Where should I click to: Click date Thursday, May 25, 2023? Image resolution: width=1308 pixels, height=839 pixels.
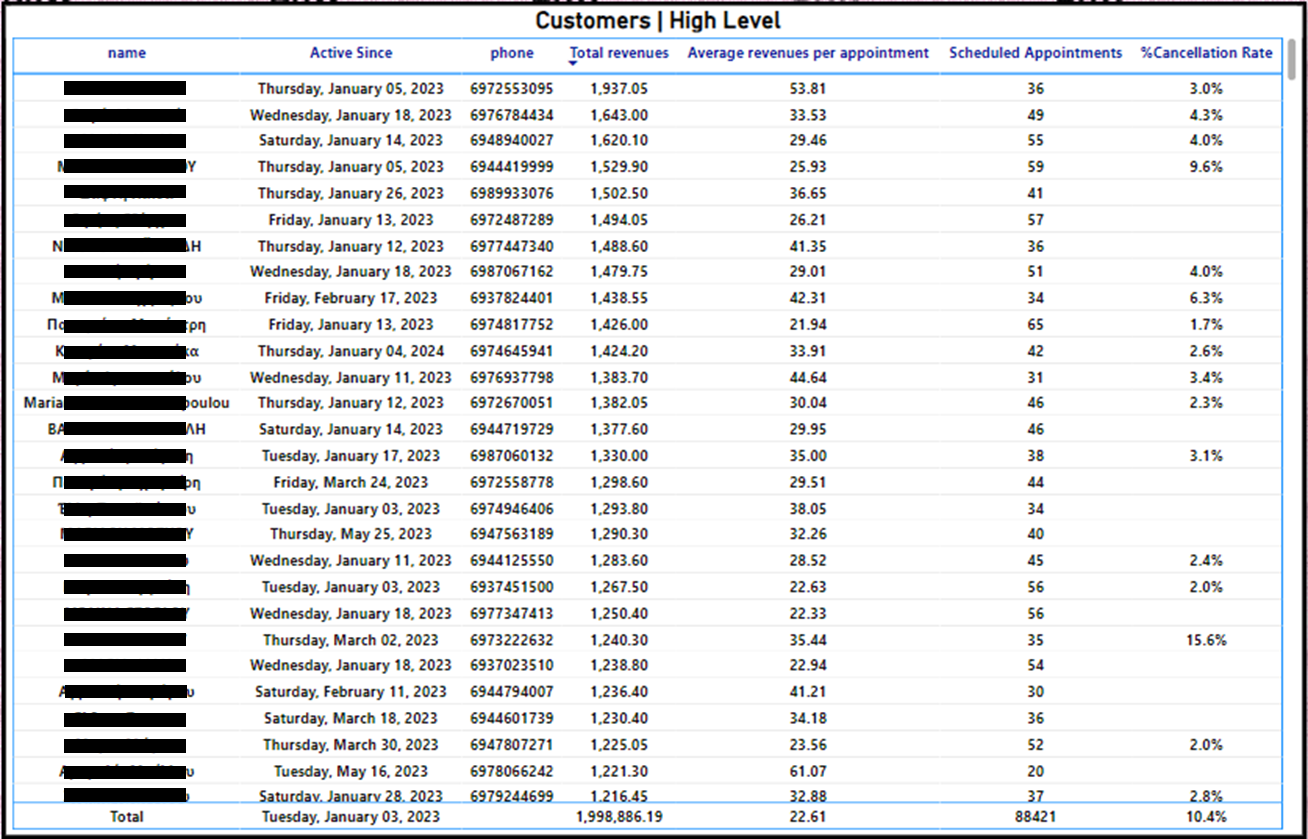(351, 534)
